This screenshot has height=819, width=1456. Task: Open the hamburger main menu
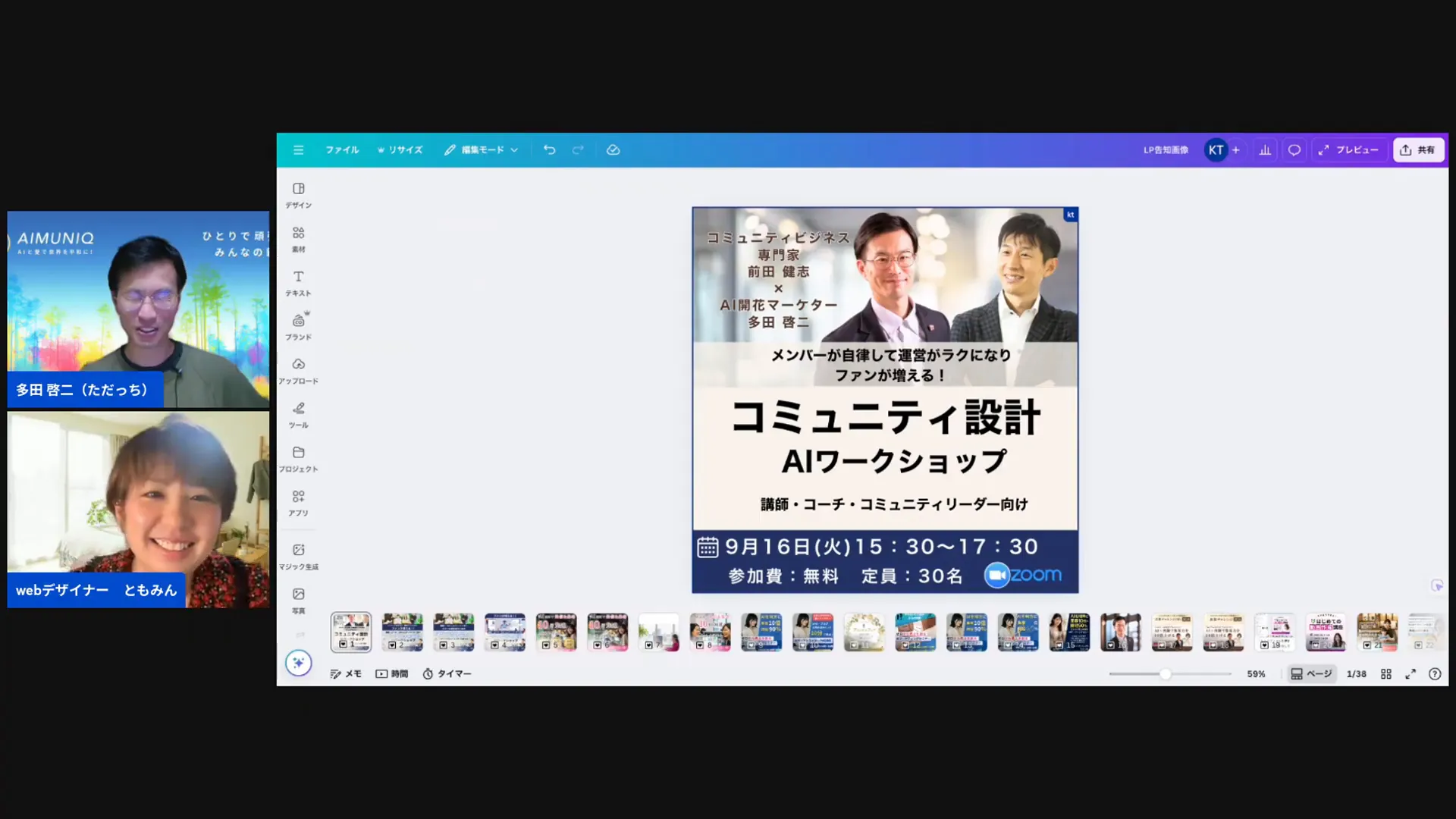(x=299, y=150)
